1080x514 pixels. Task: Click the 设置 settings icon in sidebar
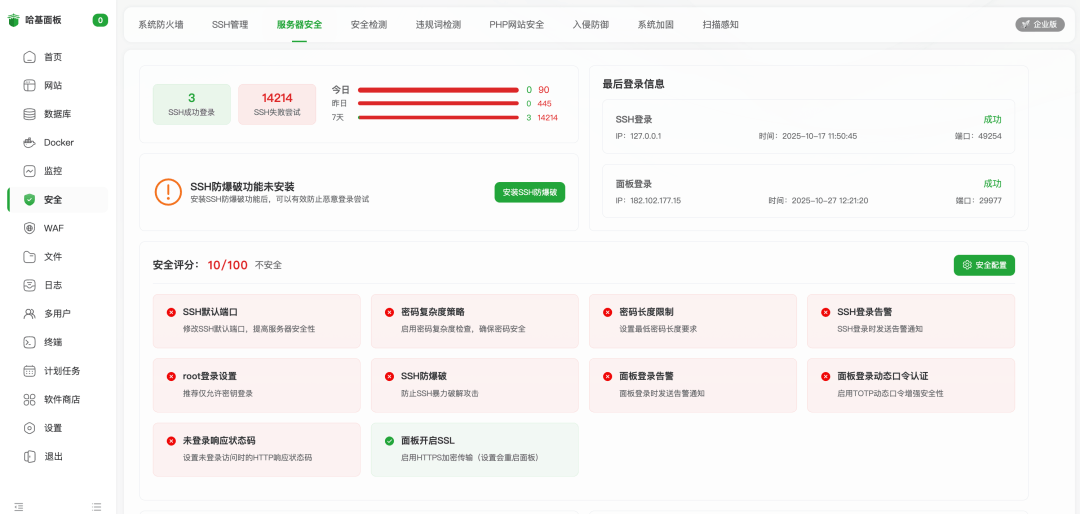click(30, 428)
